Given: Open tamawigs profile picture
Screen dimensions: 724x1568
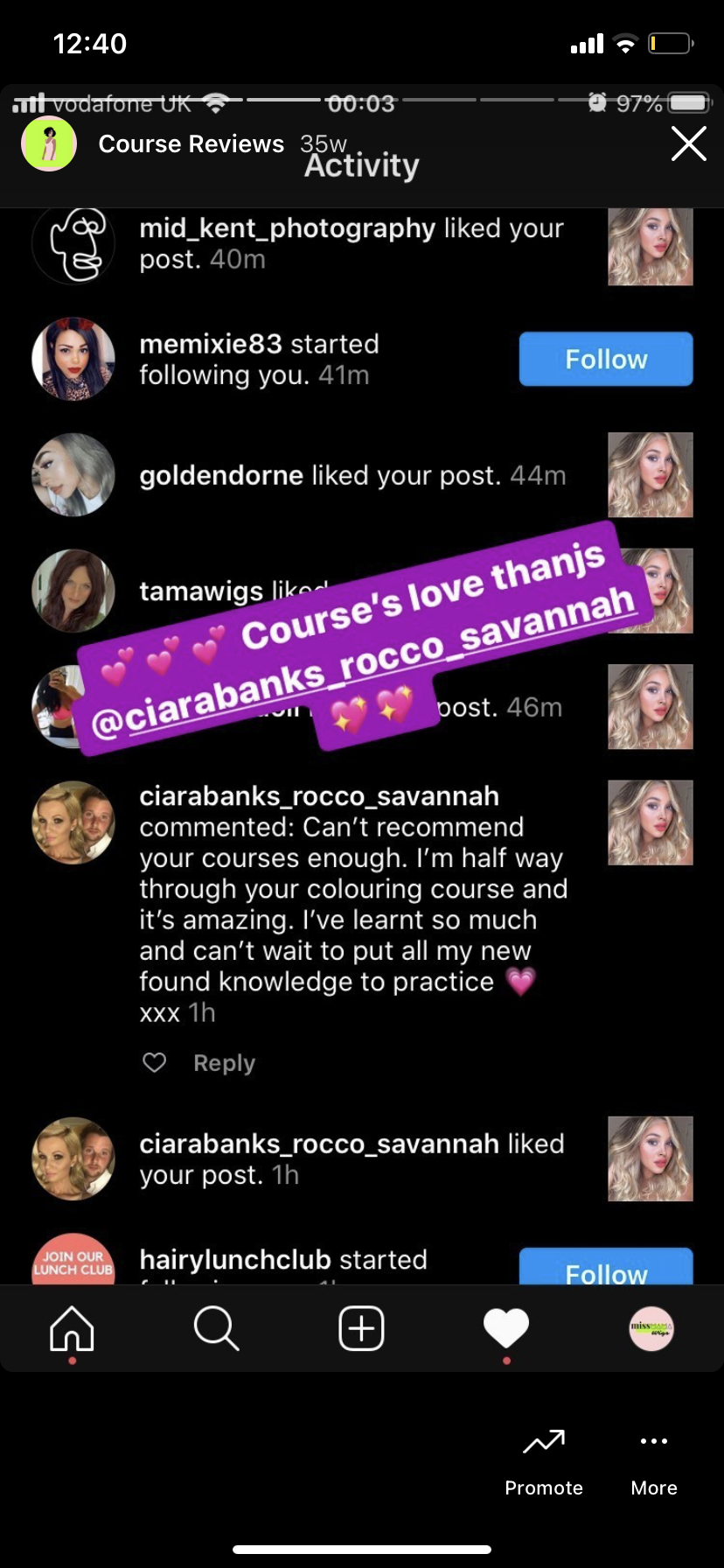Looking at the screenshot, I should 73,591.
